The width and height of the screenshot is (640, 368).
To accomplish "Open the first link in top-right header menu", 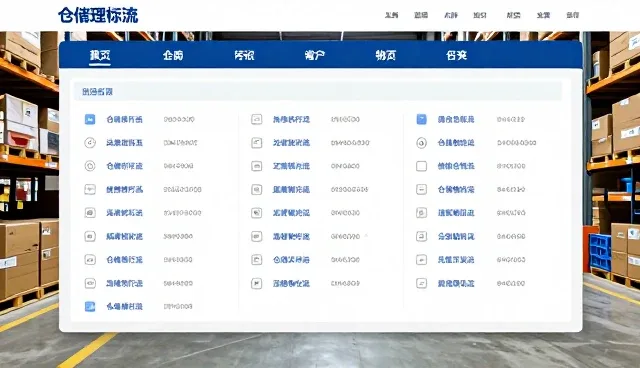I will [391, 15].
